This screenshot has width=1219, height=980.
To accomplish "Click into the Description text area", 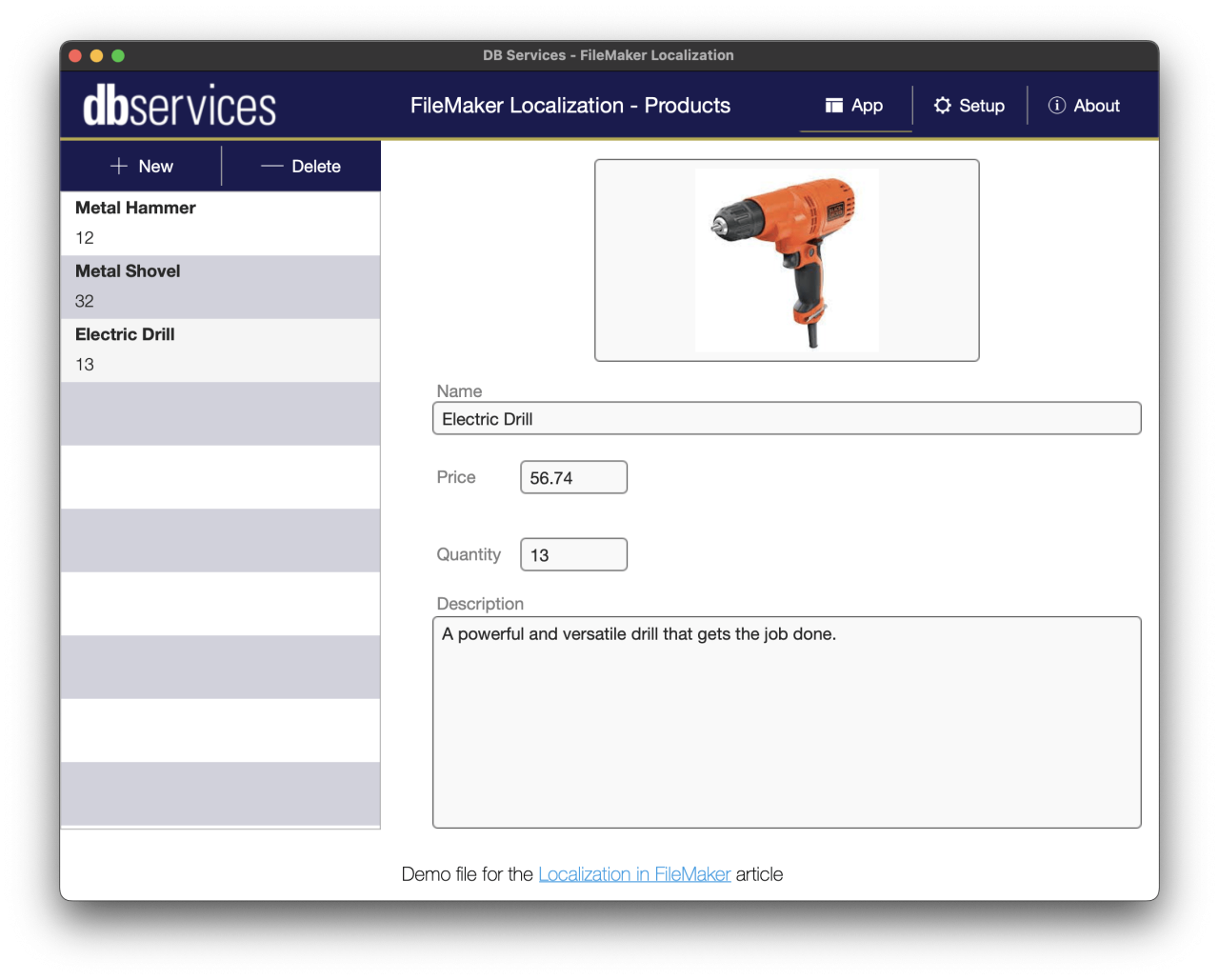I will (x=787, y=722).
